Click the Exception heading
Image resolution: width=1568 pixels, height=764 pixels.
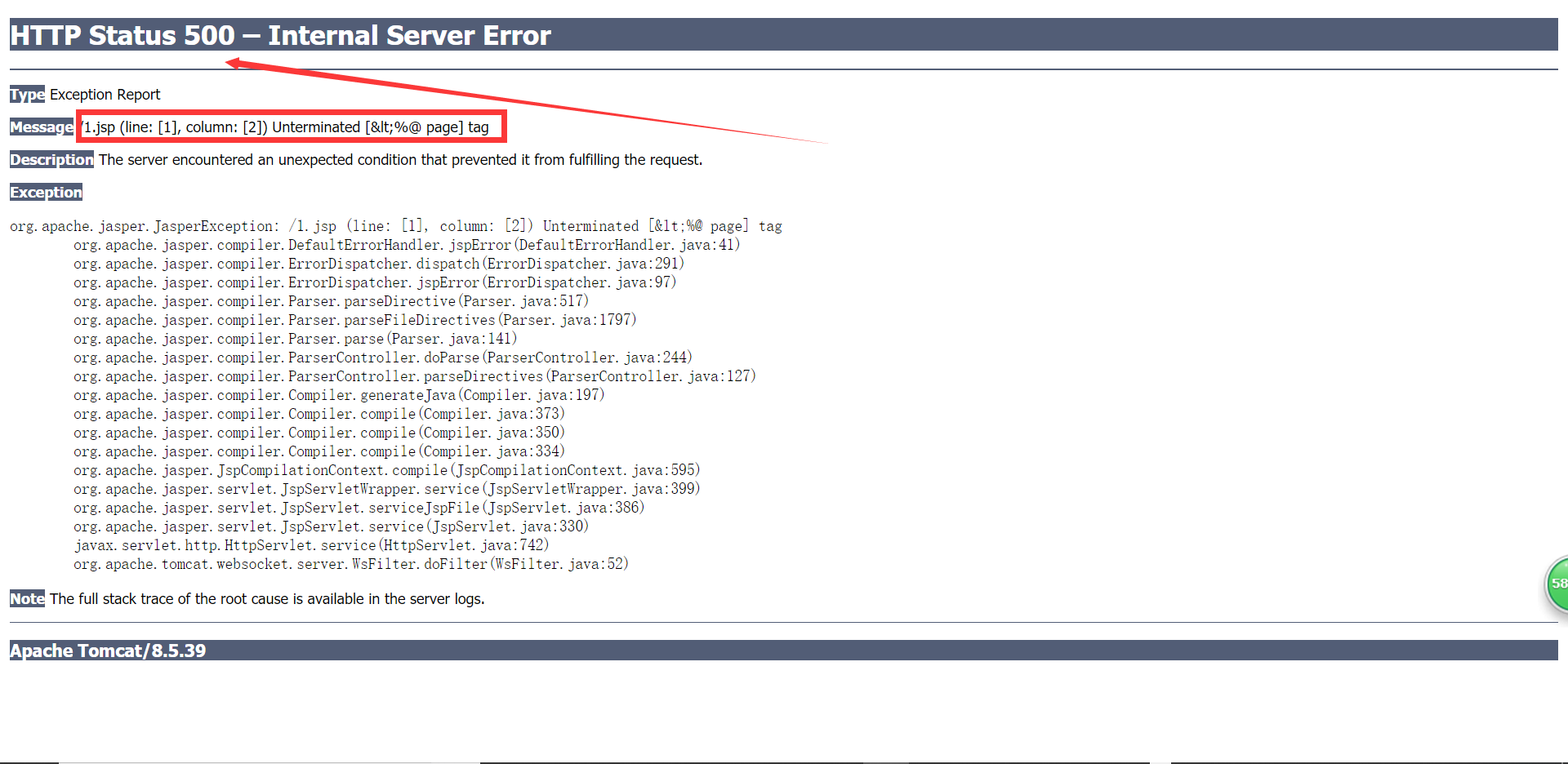click(46, 192)
